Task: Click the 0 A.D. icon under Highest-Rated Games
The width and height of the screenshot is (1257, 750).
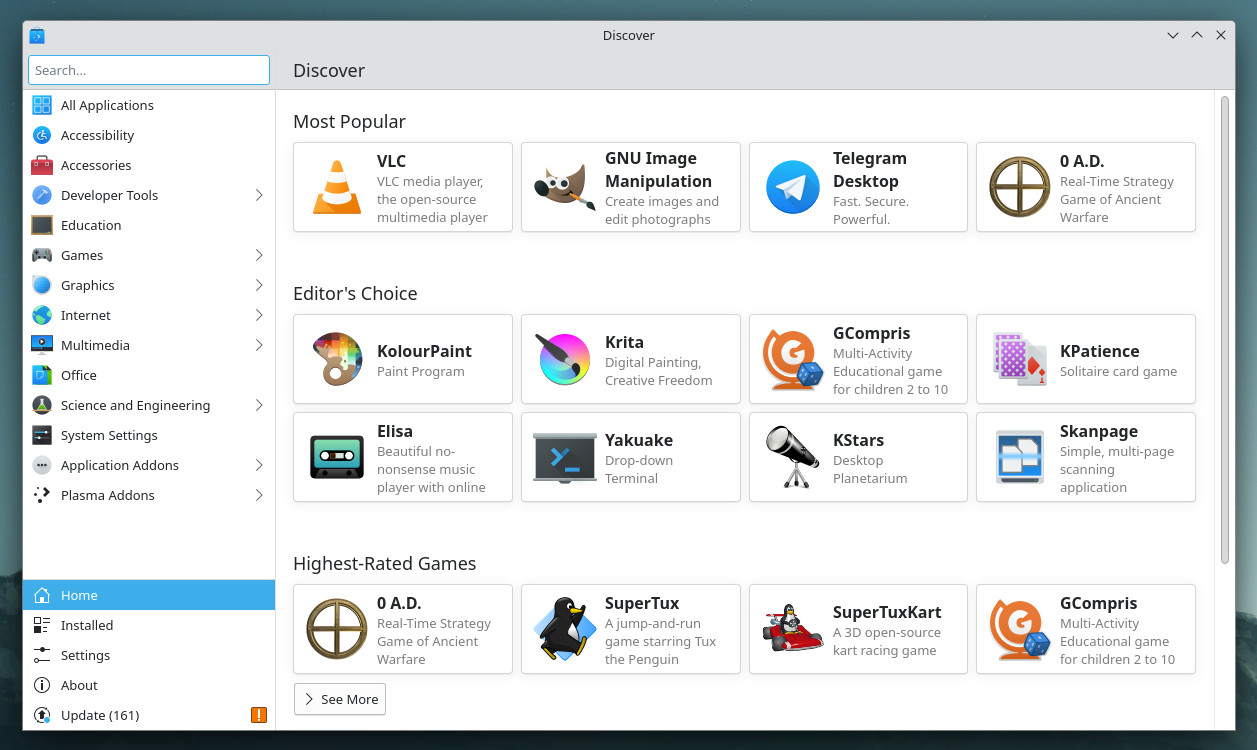Action: (337, 629)
